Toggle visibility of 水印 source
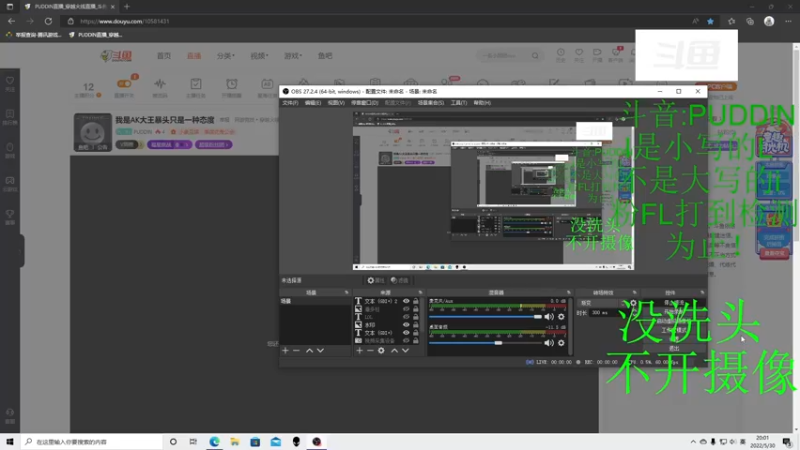The width and height of the screenshot is (800, 450). (406, 324)
